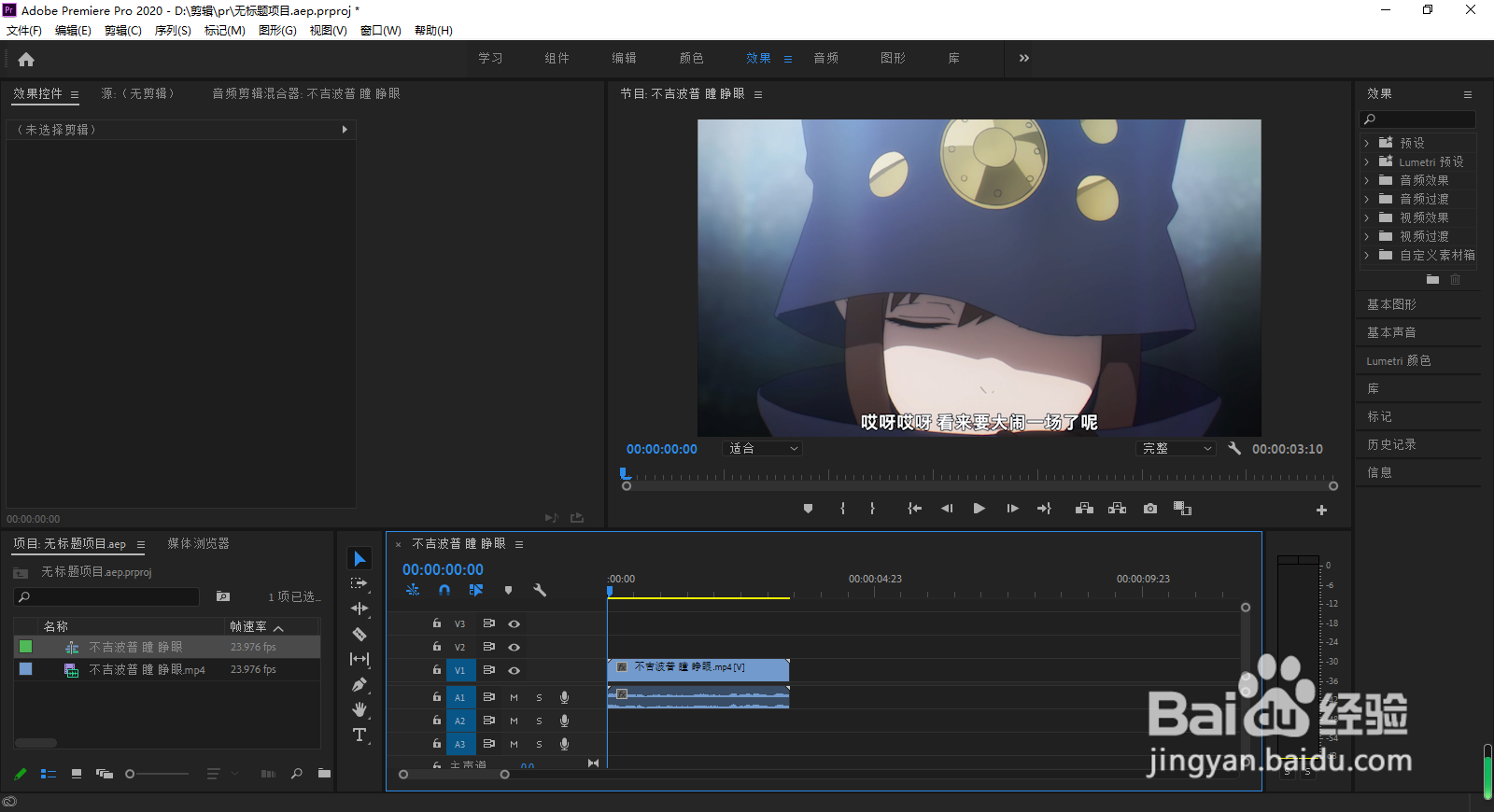This screenshot has height=812, width=1494.
Task: Switch to 编辑 workspace tab
Action: coord(624,58)
